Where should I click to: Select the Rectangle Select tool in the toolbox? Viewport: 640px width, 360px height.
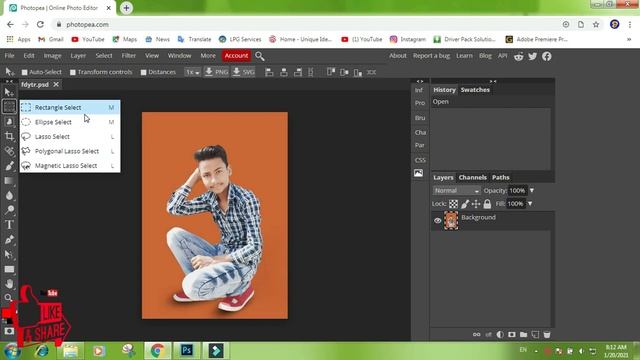pyautogui.click(x=9, y=107)
